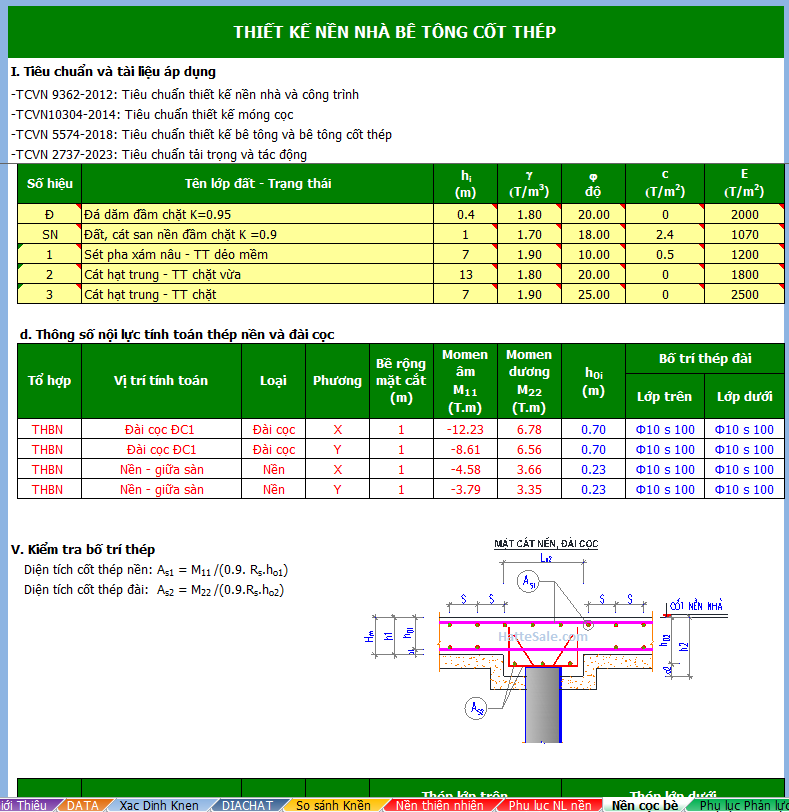Viewport: 789px width, 812px height.
Task: Select unit weight 1.70 cell
Action: click(x=529, y=235)
